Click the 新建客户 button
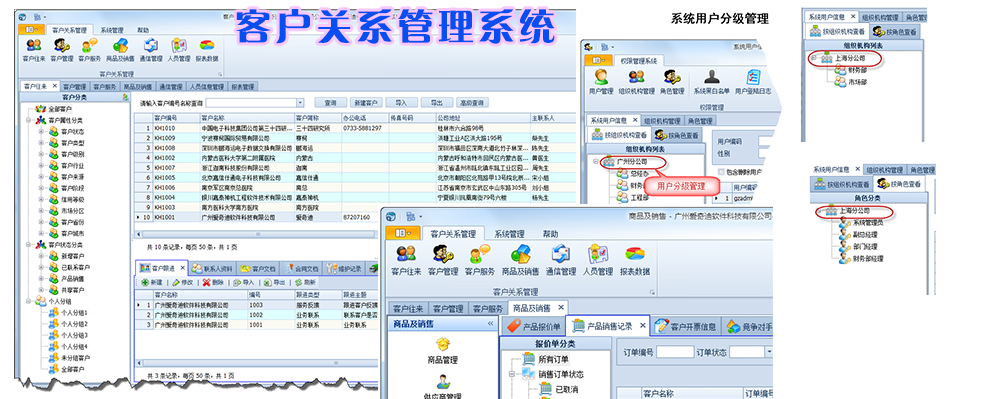The width and height of the screenshot is (1001, 399). pos(366,103)
